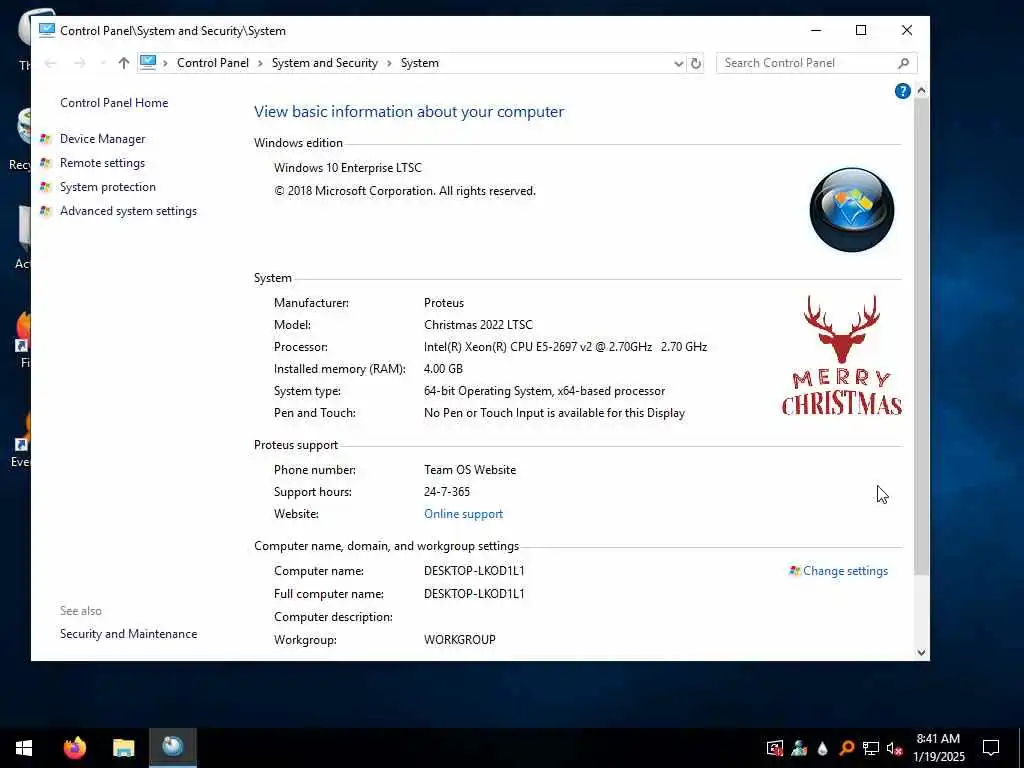Open the clock showing 8:41 AM
Viewport: 1024px width, 768px height.
(x=938, y=748)
